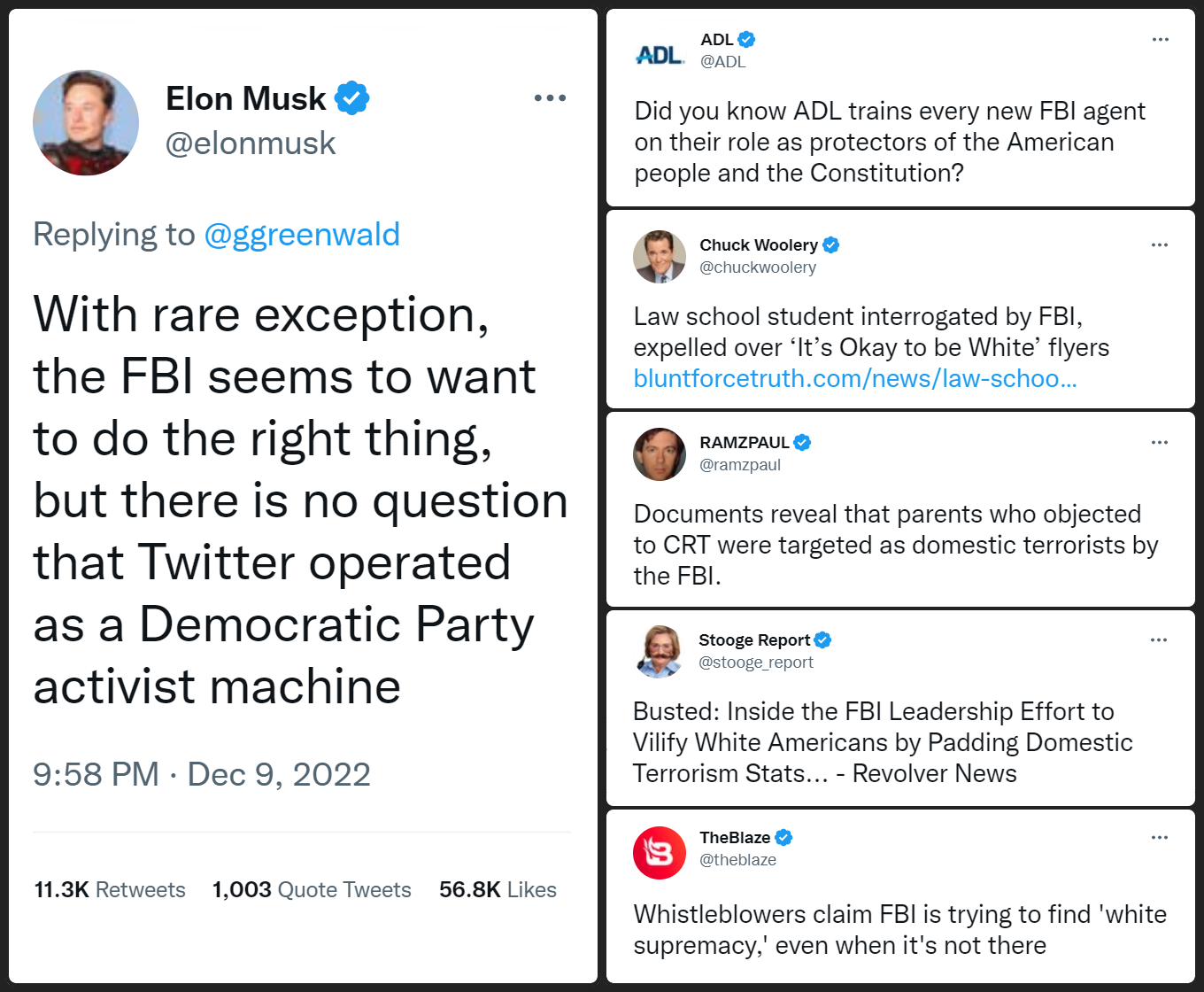Viewport: 1204px width, 992px height.
Task: Click the verified badge next to Elon Musk
Action: click(x=351, y=98)
